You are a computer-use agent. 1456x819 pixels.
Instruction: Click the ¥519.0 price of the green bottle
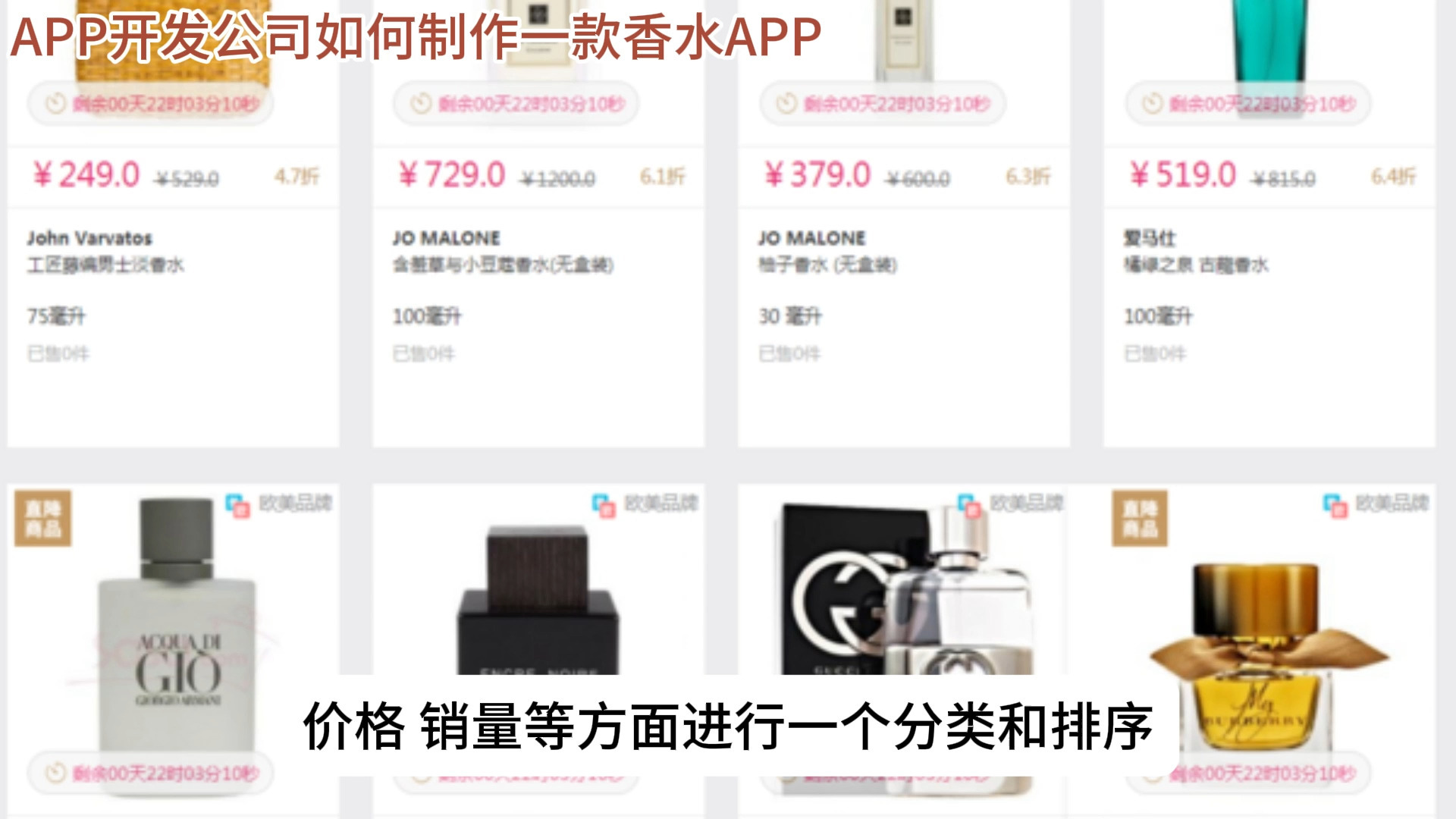1183,175
